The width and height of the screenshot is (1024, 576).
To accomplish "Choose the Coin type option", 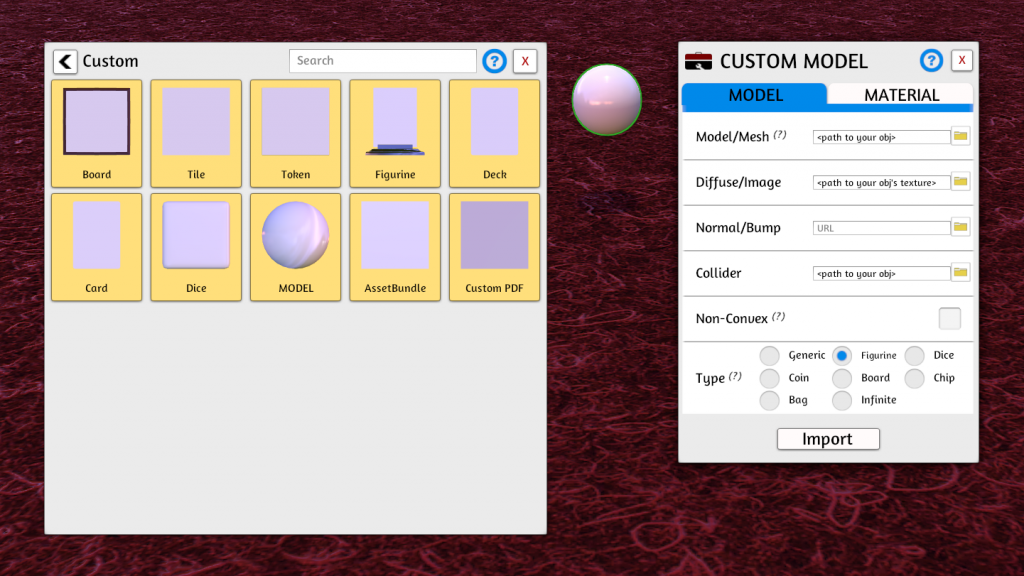I will [769, 378].
